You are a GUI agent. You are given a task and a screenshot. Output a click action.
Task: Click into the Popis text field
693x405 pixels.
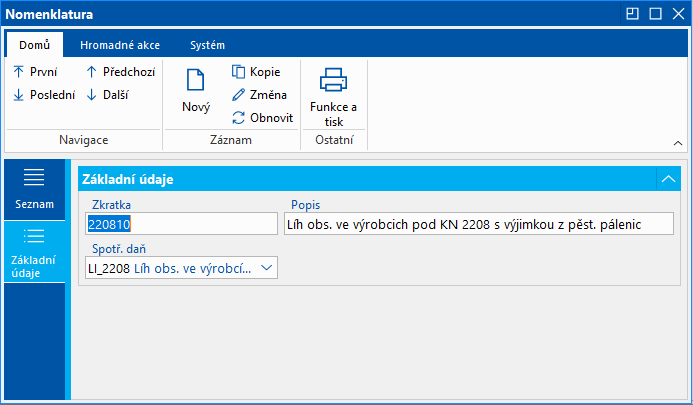(x=478, y=223)
